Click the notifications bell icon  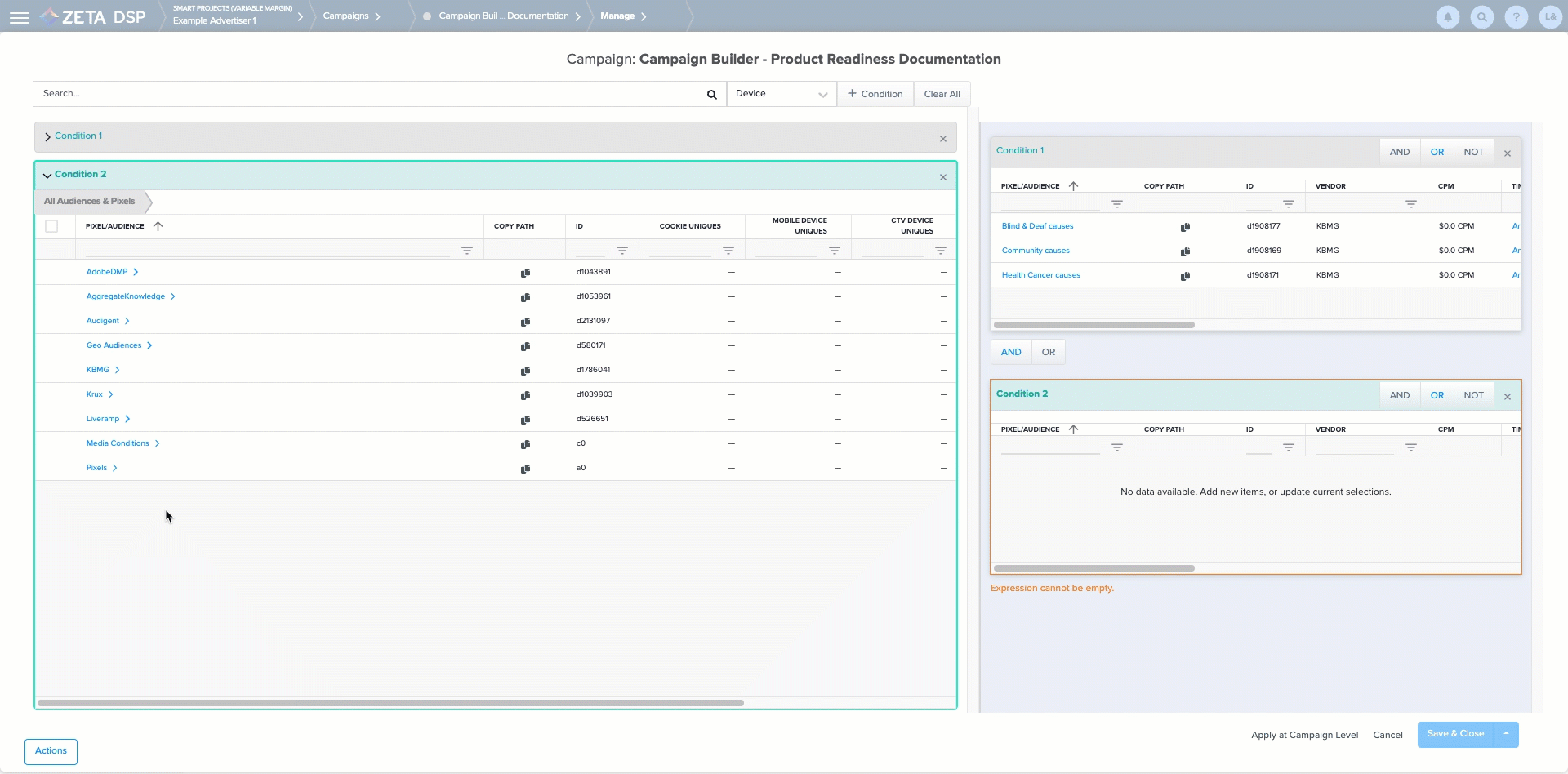coord(1447,17)
